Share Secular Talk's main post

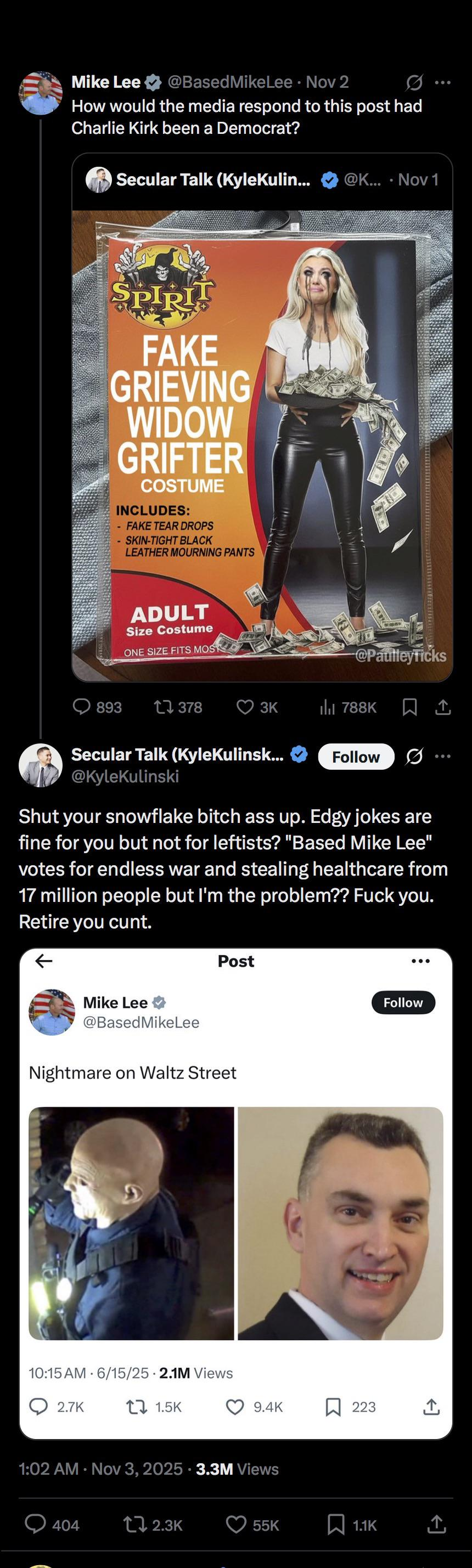pos(436,1524)
